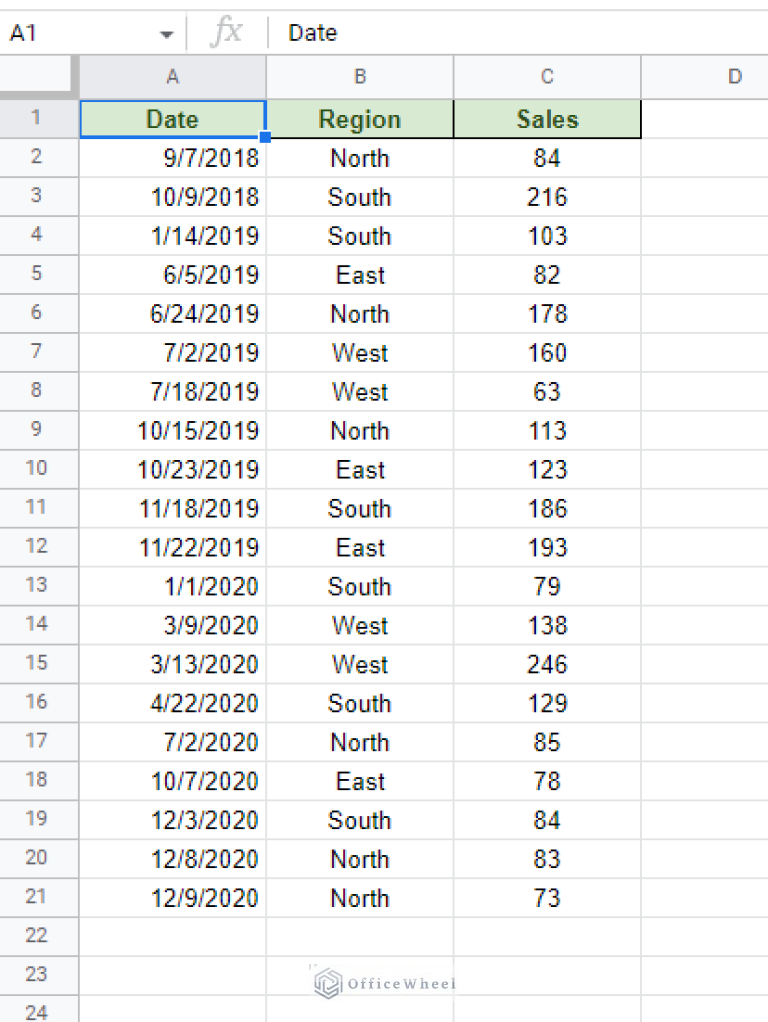This screenshot has height=1022, width=768.
Task: Select column B header
Action: [360, 76]
